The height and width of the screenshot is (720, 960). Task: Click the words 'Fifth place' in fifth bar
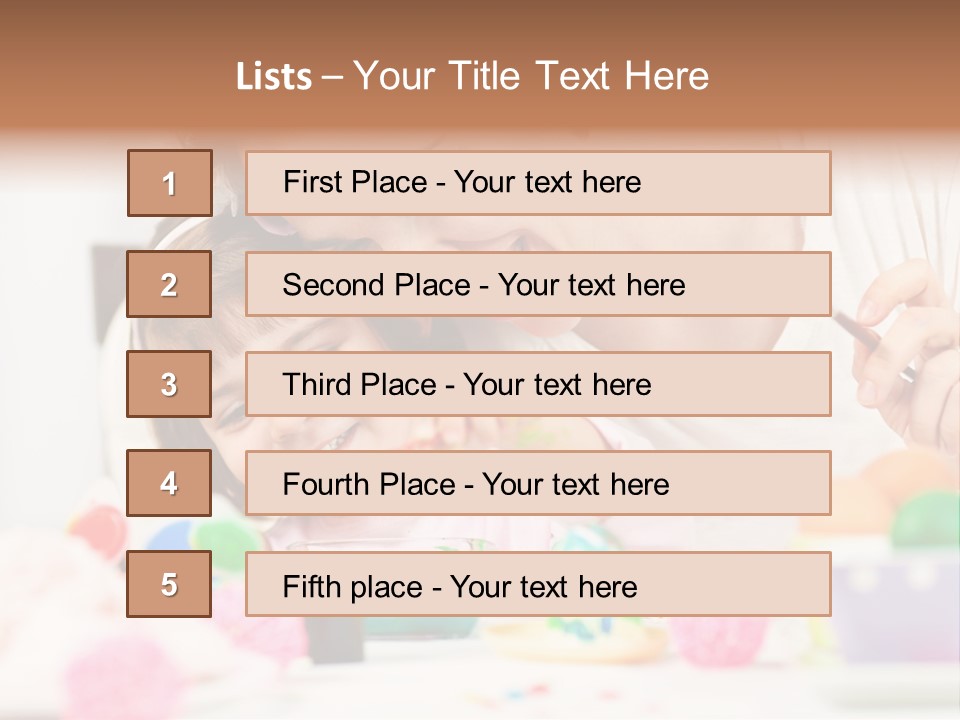(x=353, y=587)
